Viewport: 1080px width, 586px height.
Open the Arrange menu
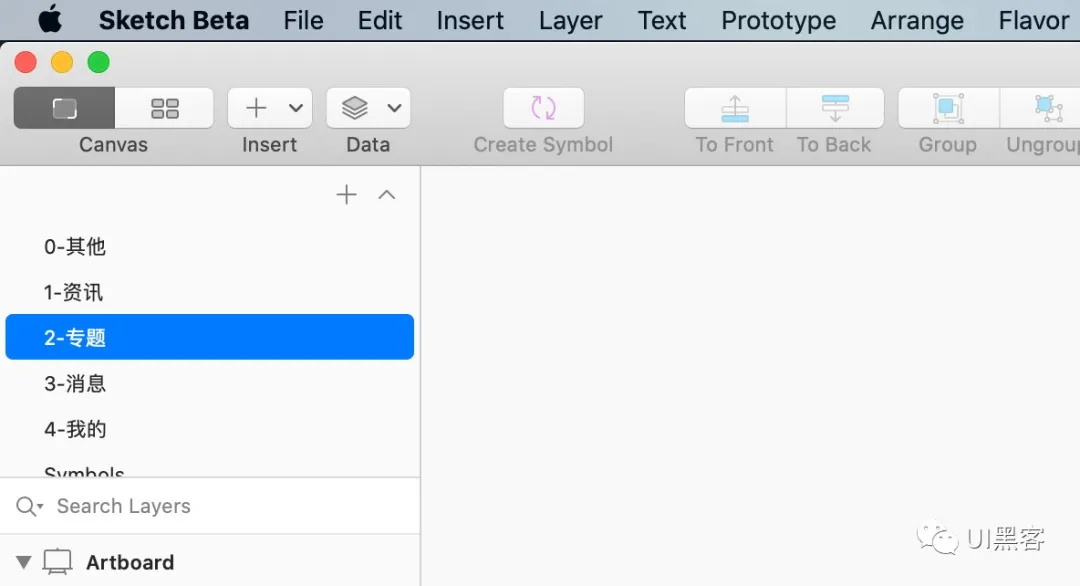click(917, 21)
